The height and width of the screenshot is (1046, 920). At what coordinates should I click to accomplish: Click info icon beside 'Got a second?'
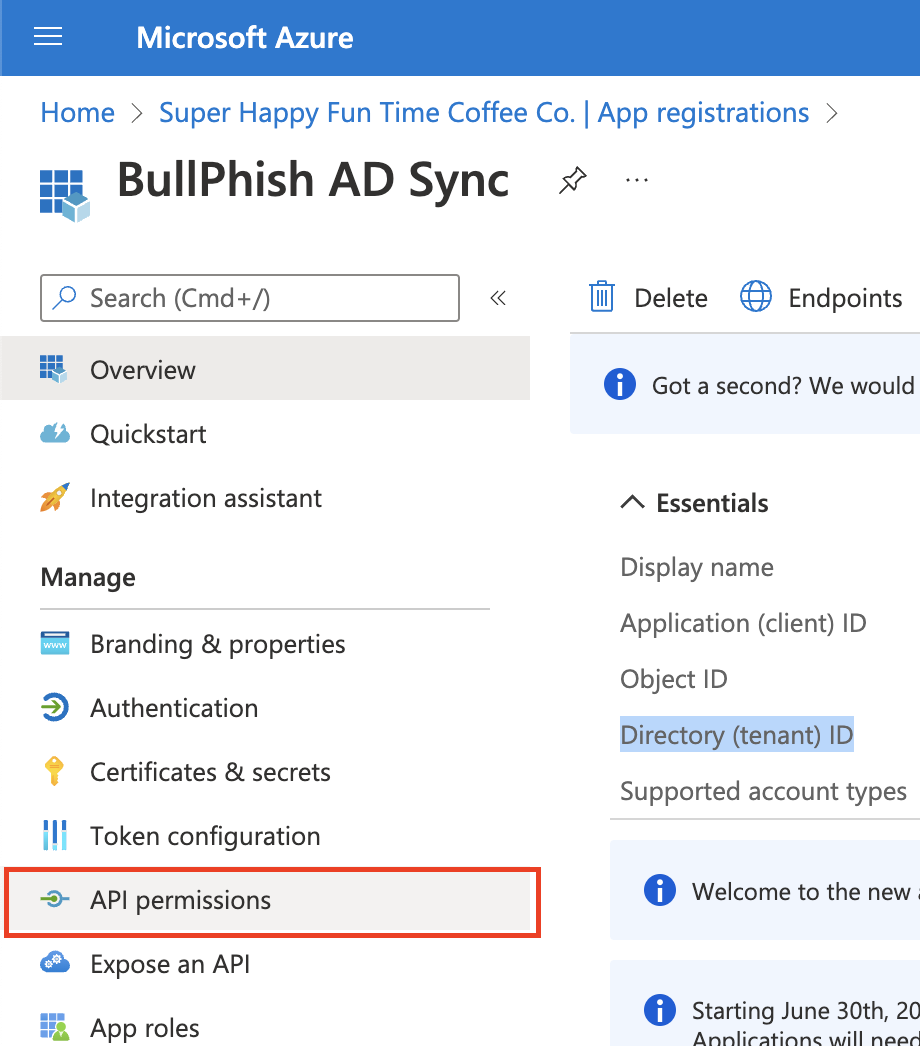(x=620, y=384)
